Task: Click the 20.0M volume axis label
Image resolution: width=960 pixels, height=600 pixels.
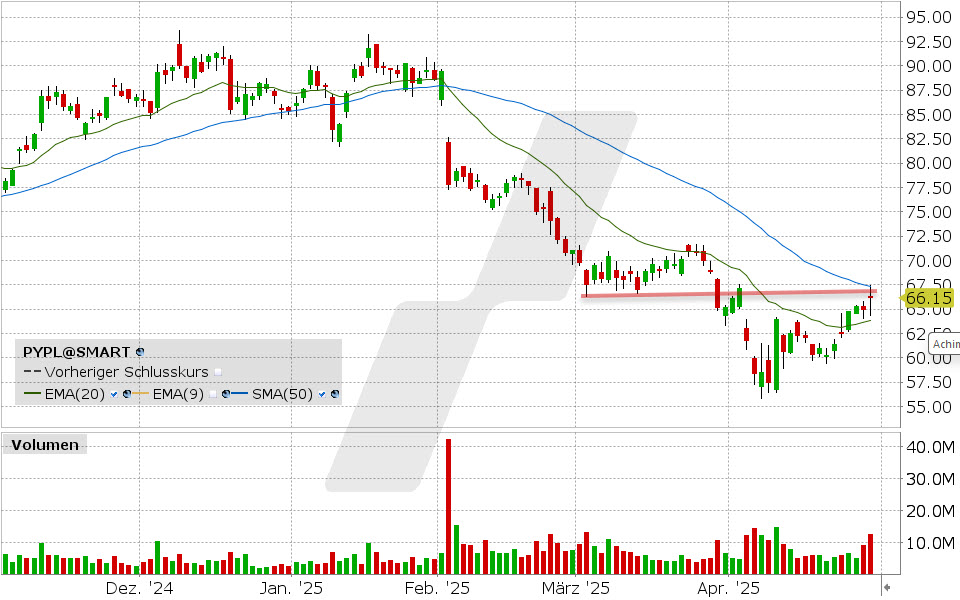Action: [x=930, y=511]
